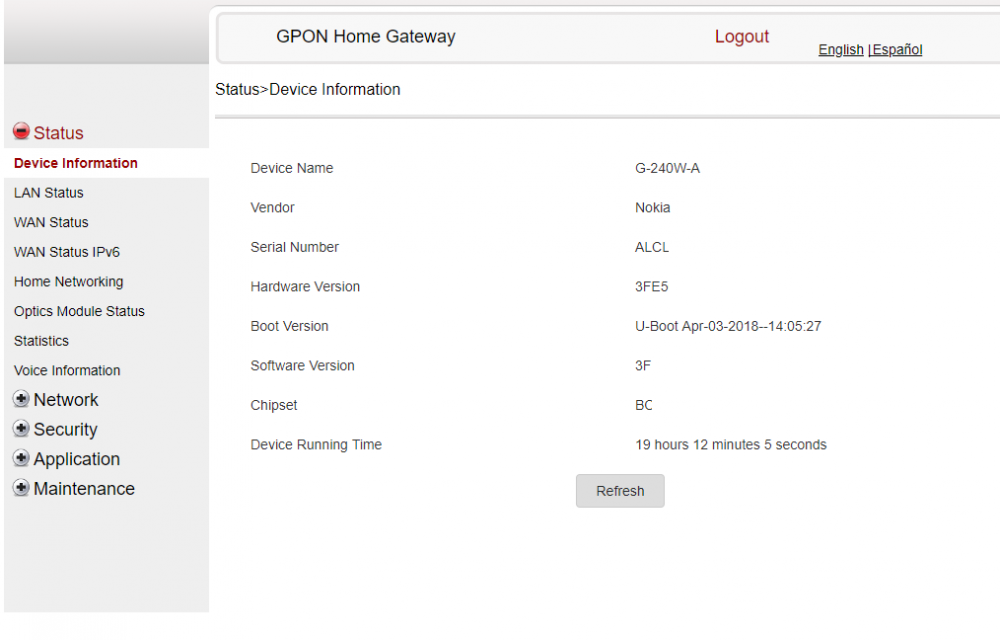Image resolution: width=1000 pixels, height=640 pixels.
Task: View WAN Status IPv6 page
Action: click(x=67, y=252)
